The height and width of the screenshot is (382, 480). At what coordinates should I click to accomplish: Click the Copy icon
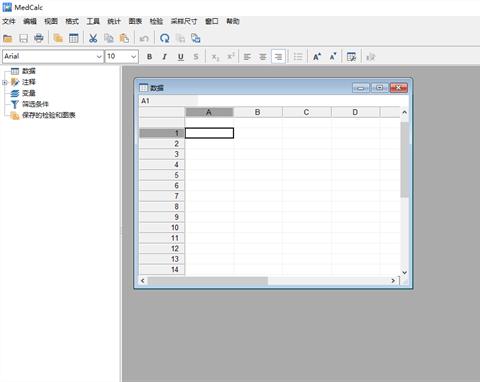[x=109, y=38]
